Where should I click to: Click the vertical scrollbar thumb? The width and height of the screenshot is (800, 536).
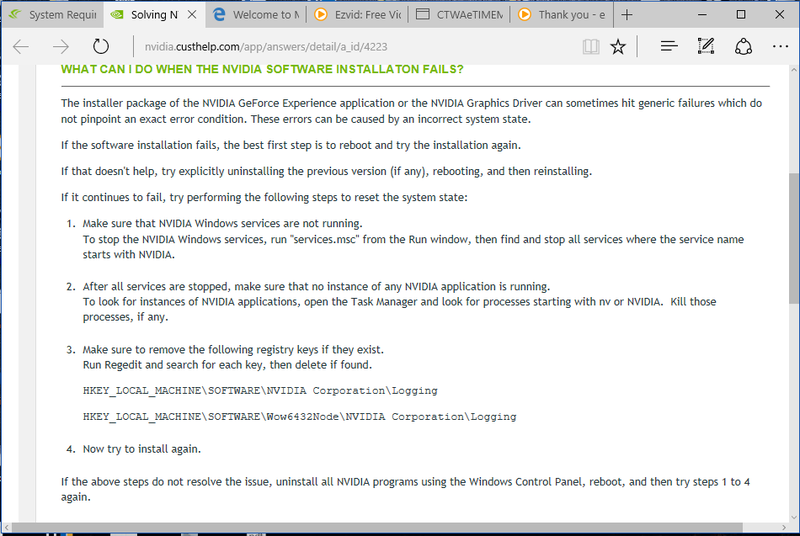tap(794, 239)
